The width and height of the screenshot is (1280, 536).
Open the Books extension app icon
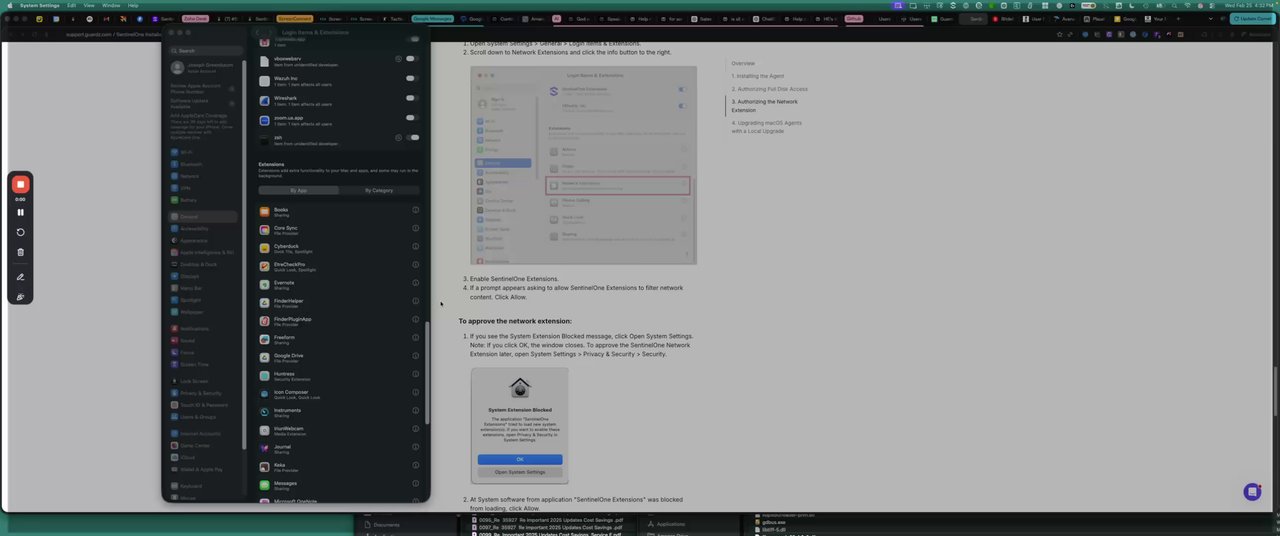click(264, 211)
